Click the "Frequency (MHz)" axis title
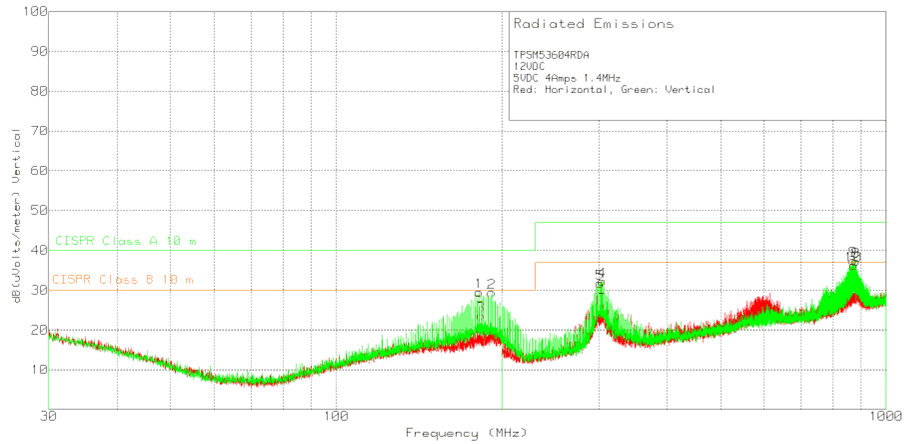 [x=467, y=433]
